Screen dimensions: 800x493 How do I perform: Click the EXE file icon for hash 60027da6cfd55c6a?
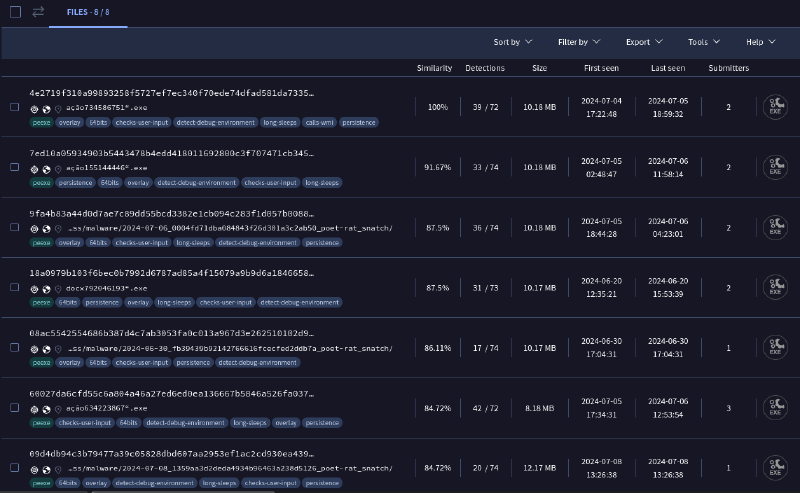773,407
